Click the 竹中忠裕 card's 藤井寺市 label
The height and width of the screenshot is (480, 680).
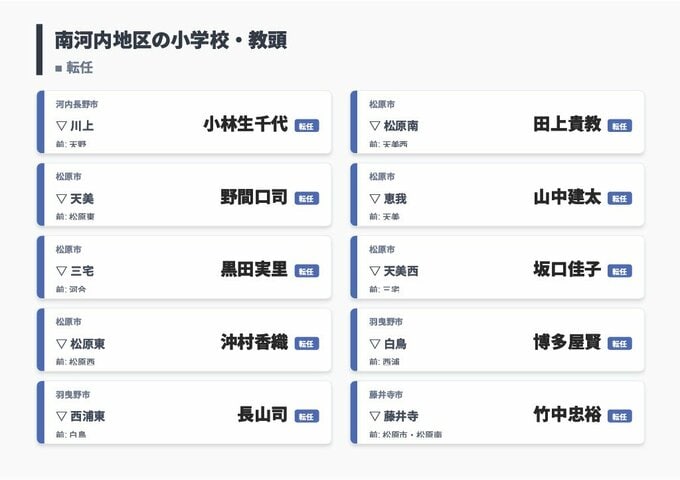pos(385,394)
